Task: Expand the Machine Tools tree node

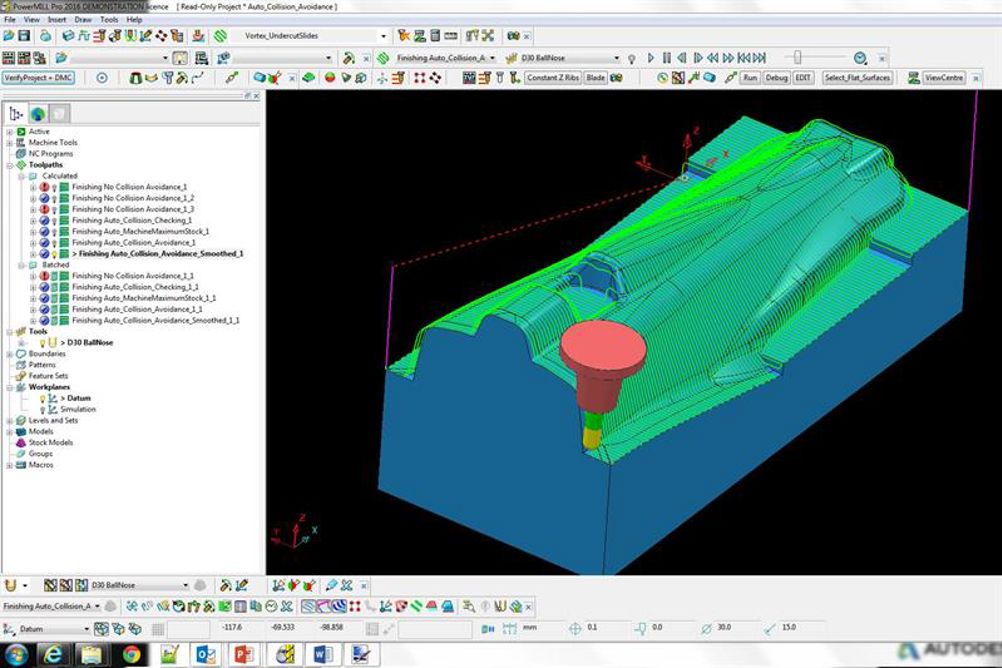Action: point(10,143)
